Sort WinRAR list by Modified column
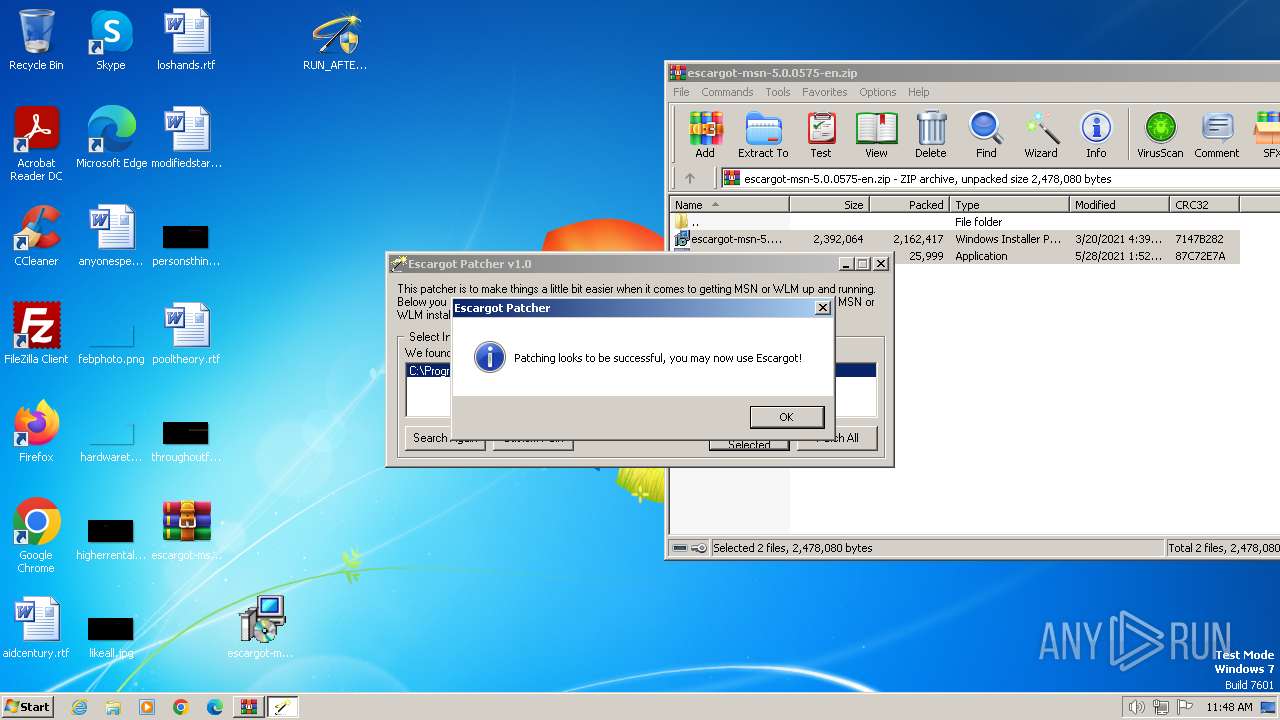This screenshot has width=1280, height=720. pyautogui.click(x=1119, y=204)
